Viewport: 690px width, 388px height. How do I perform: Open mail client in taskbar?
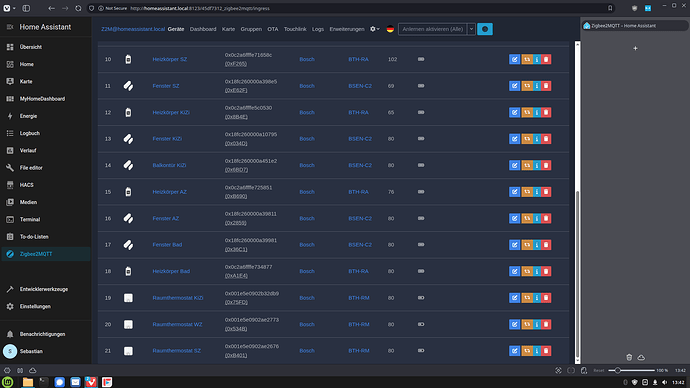(x=75, y=382)
